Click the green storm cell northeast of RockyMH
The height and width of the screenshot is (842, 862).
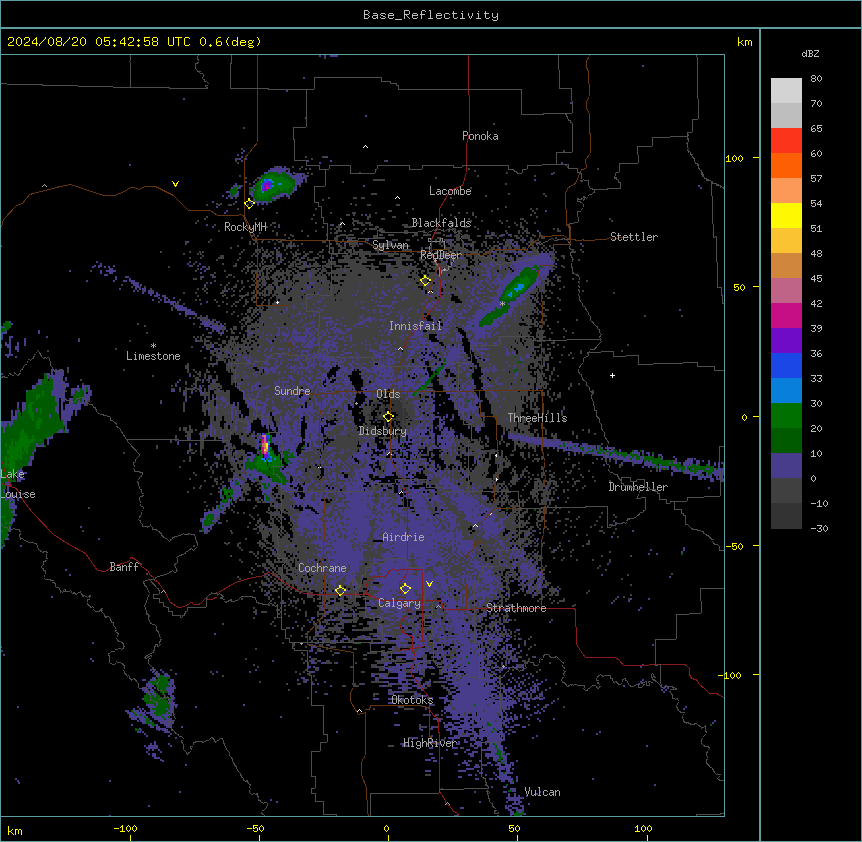pyautogui.click(x=273, y=185)
